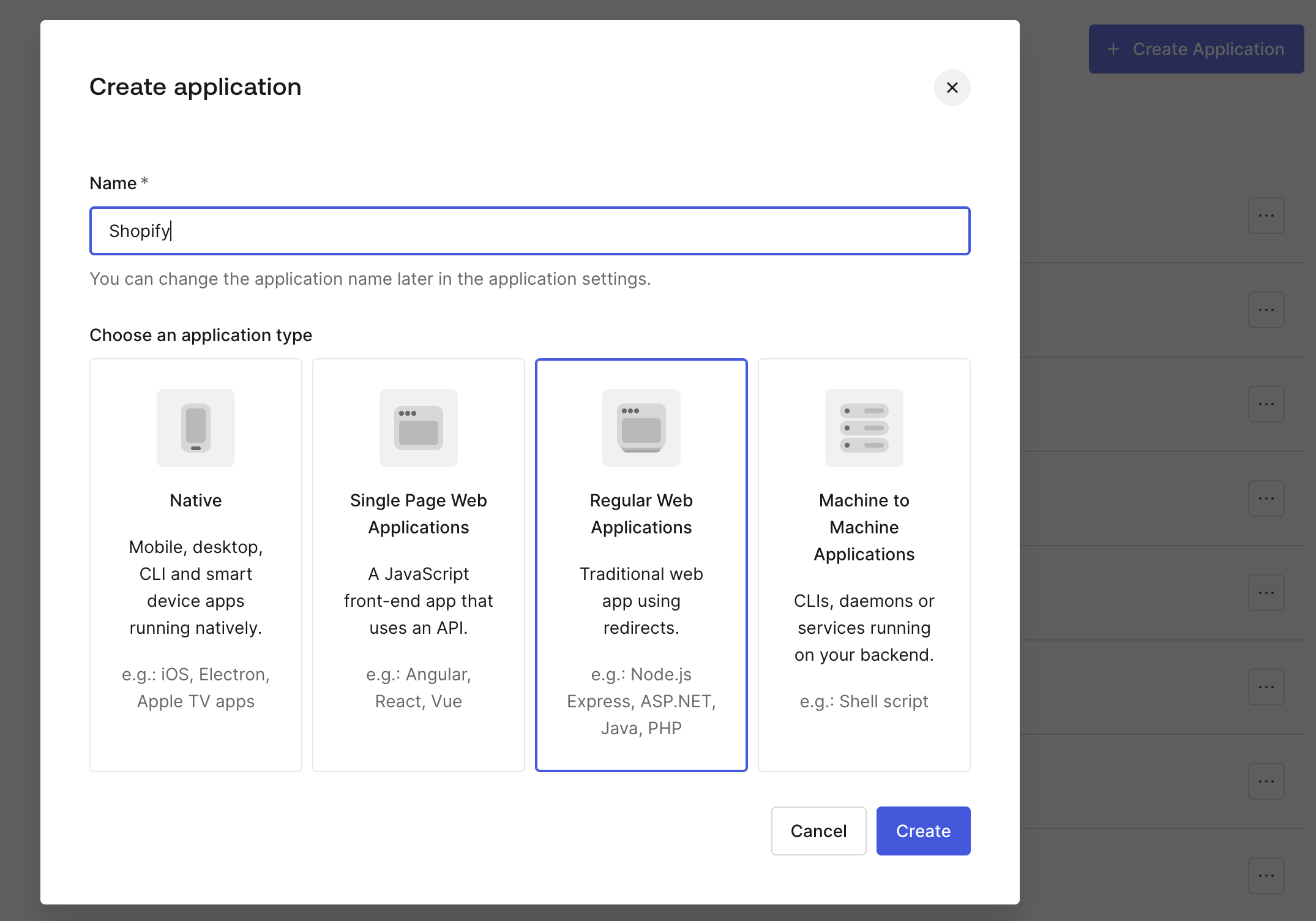Click the blue Create button

tap(923, 831)
